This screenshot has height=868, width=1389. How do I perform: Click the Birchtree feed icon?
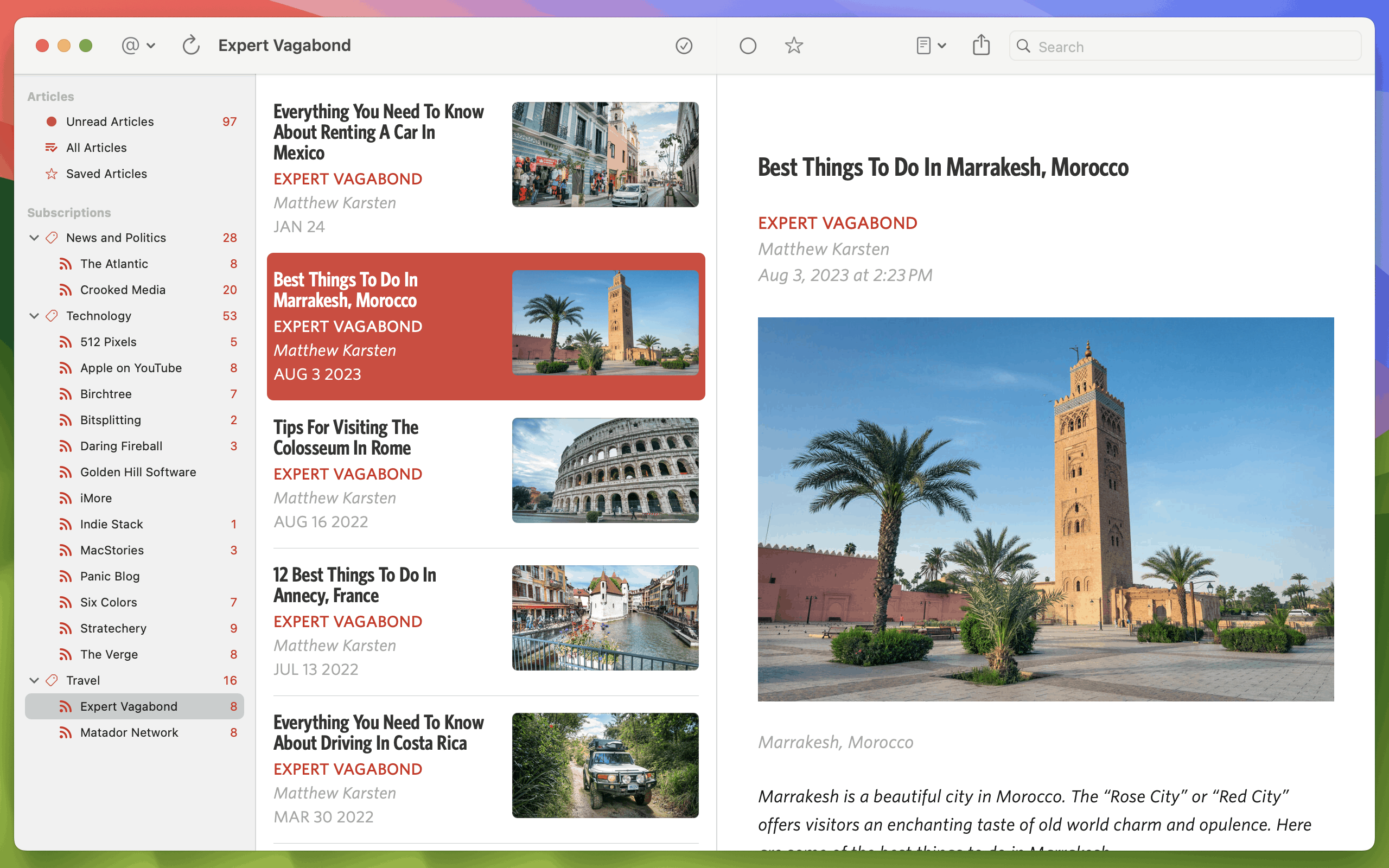(x=66, y=394)
